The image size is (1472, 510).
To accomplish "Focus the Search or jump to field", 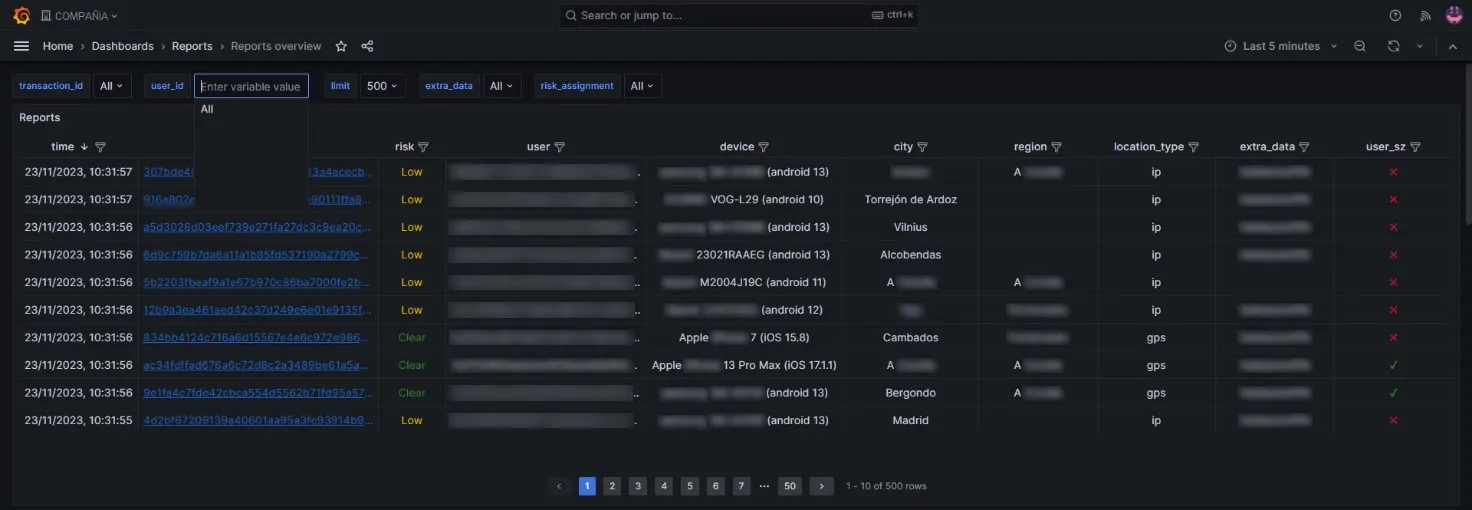I will coord(738,15).
